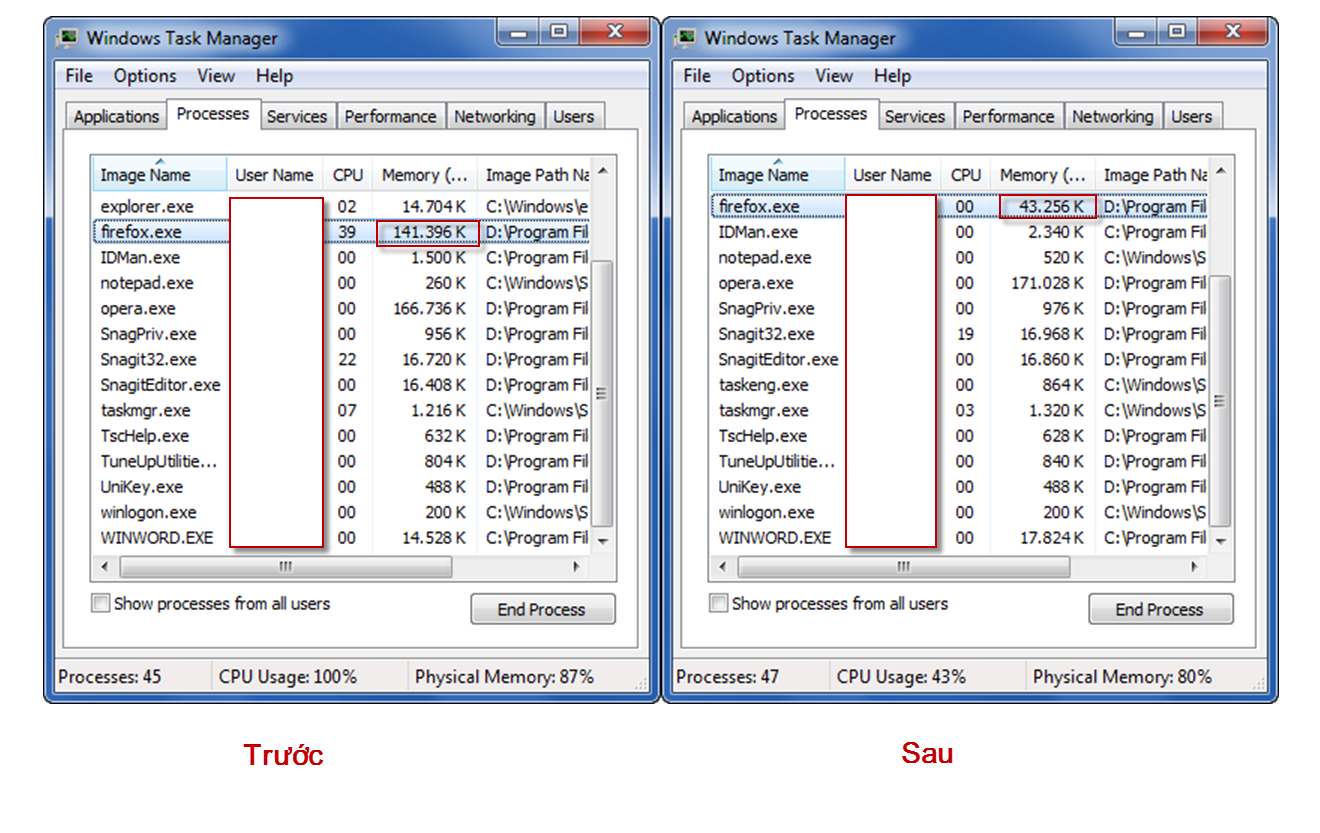Click Physical Memory: 80% in right status bar
Image resolution: width=1320 pixels, height=833 pixels.
[1122, 677]
